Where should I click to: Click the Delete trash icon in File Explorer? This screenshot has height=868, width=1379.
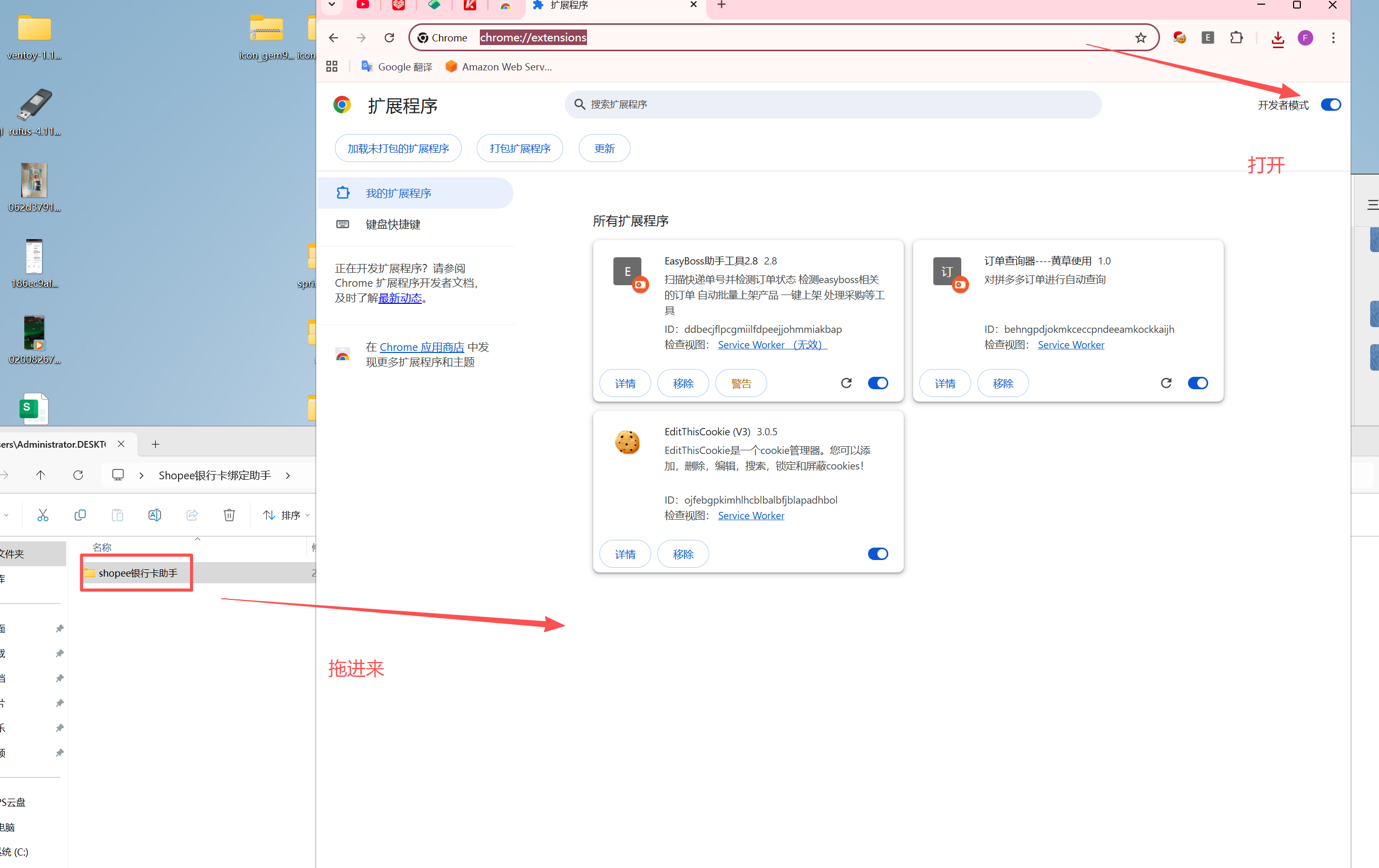point(229,514)
